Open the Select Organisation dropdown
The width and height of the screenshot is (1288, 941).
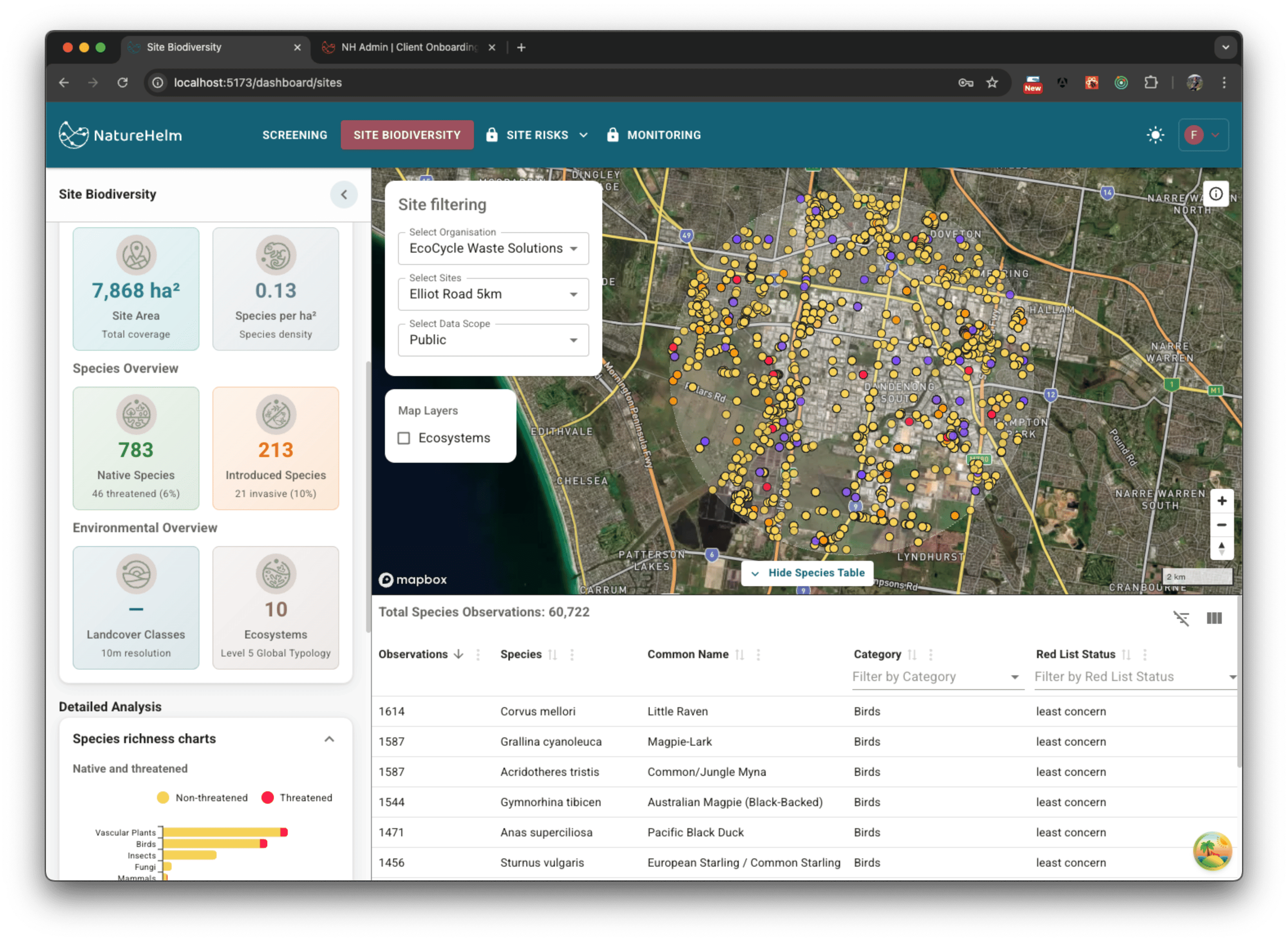tap(493, 249)
